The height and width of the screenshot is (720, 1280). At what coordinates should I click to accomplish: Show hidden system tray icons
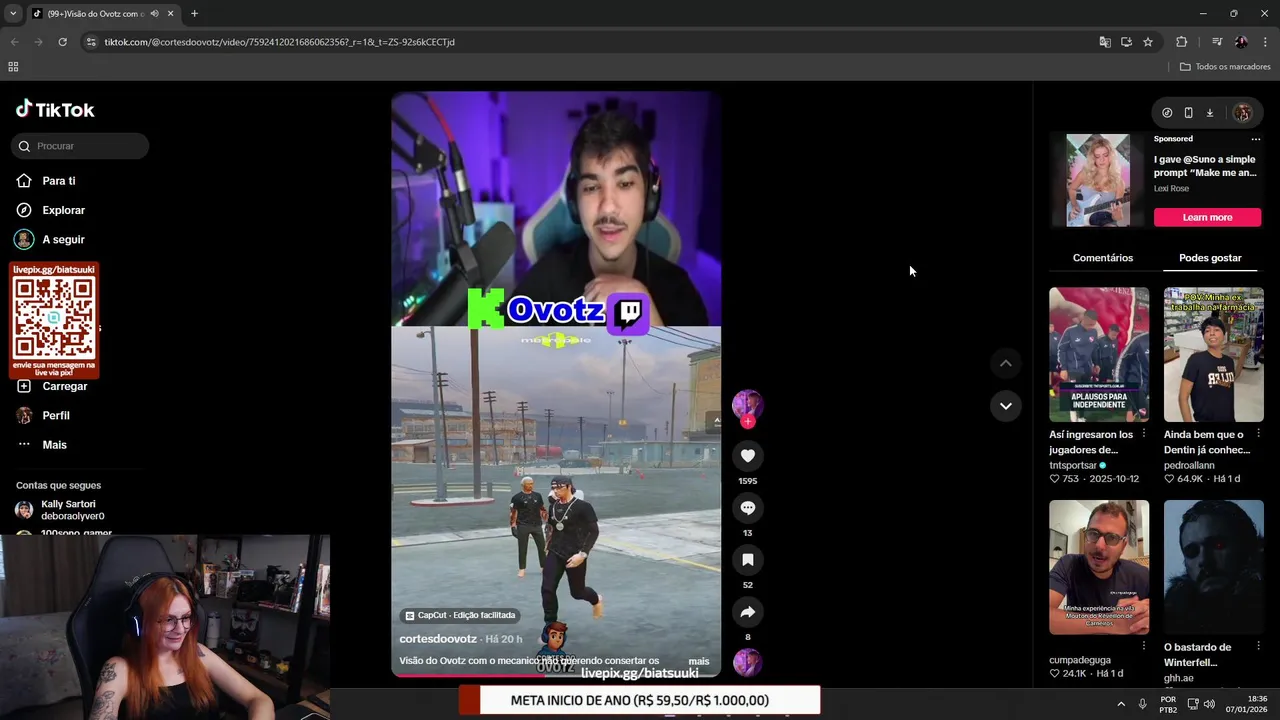(1121, 704)
